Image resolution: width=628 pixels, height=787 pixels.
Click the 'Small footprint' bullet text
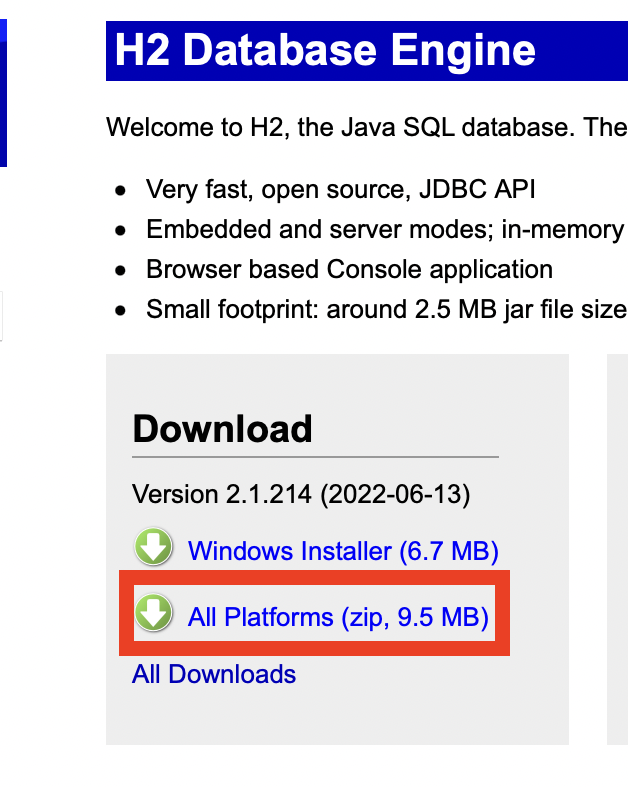tap(385, 309)
